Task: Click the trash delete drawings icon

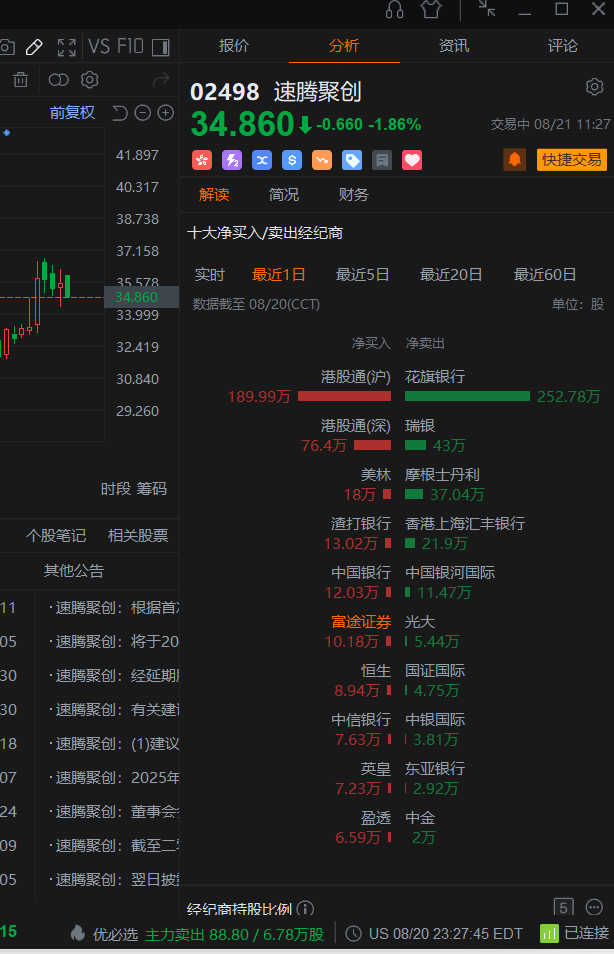Action: click(x=21, y=80)
